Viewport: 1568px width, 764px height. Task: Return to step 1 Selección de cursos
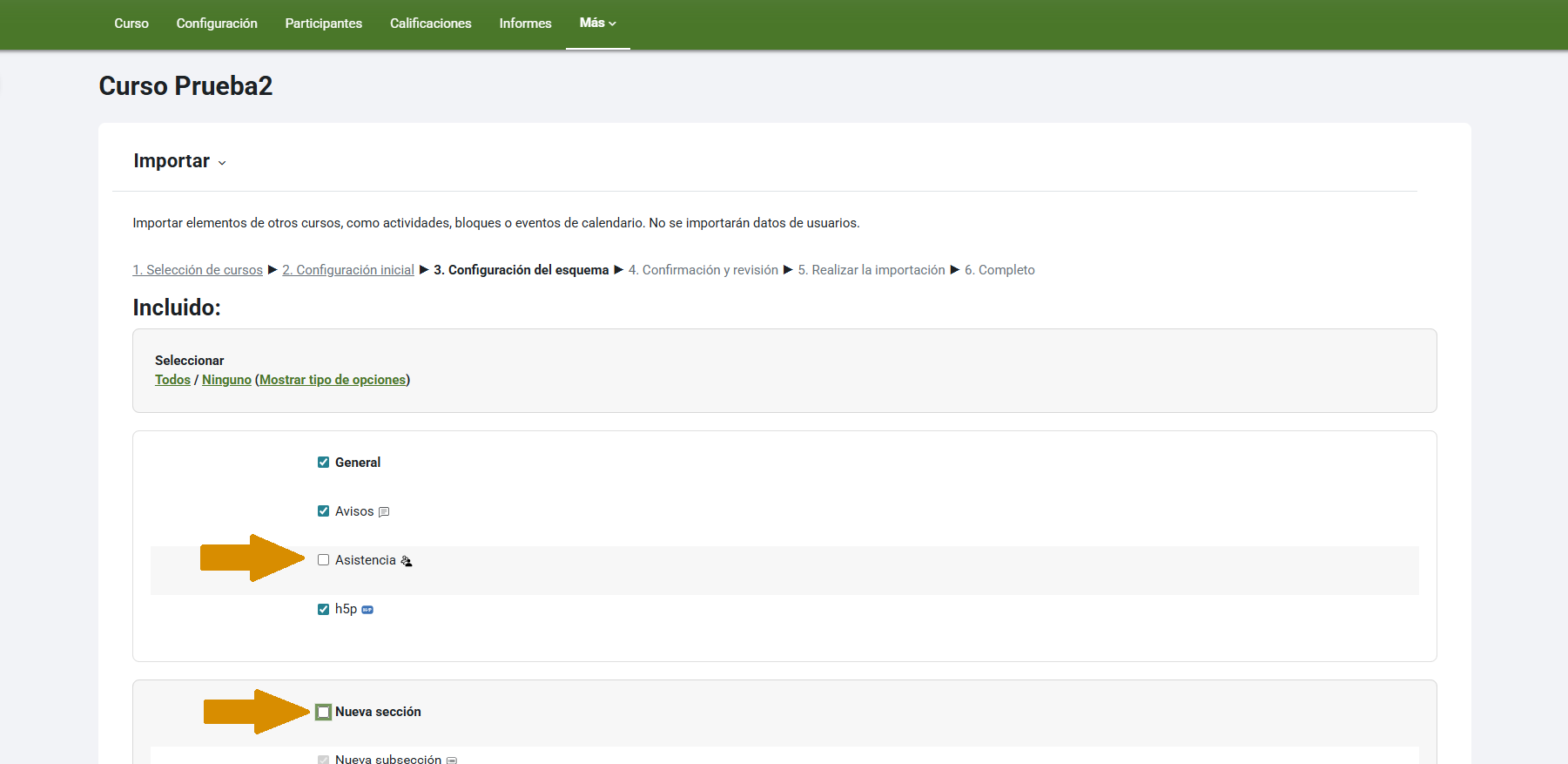[x=198, y=270]
